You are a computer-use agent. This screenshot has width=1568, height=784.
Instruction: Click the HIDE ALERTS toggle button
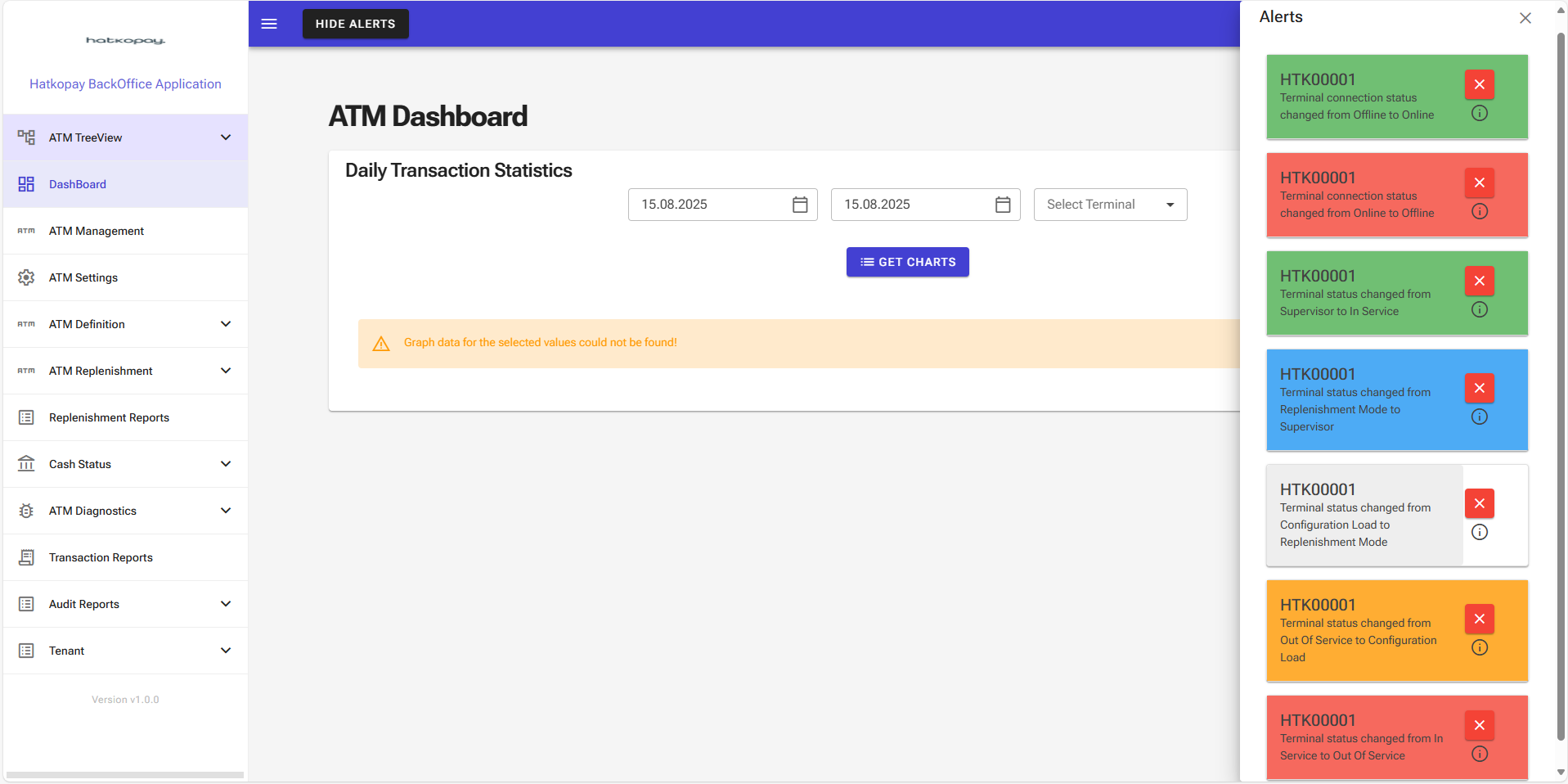coord(355,24)
